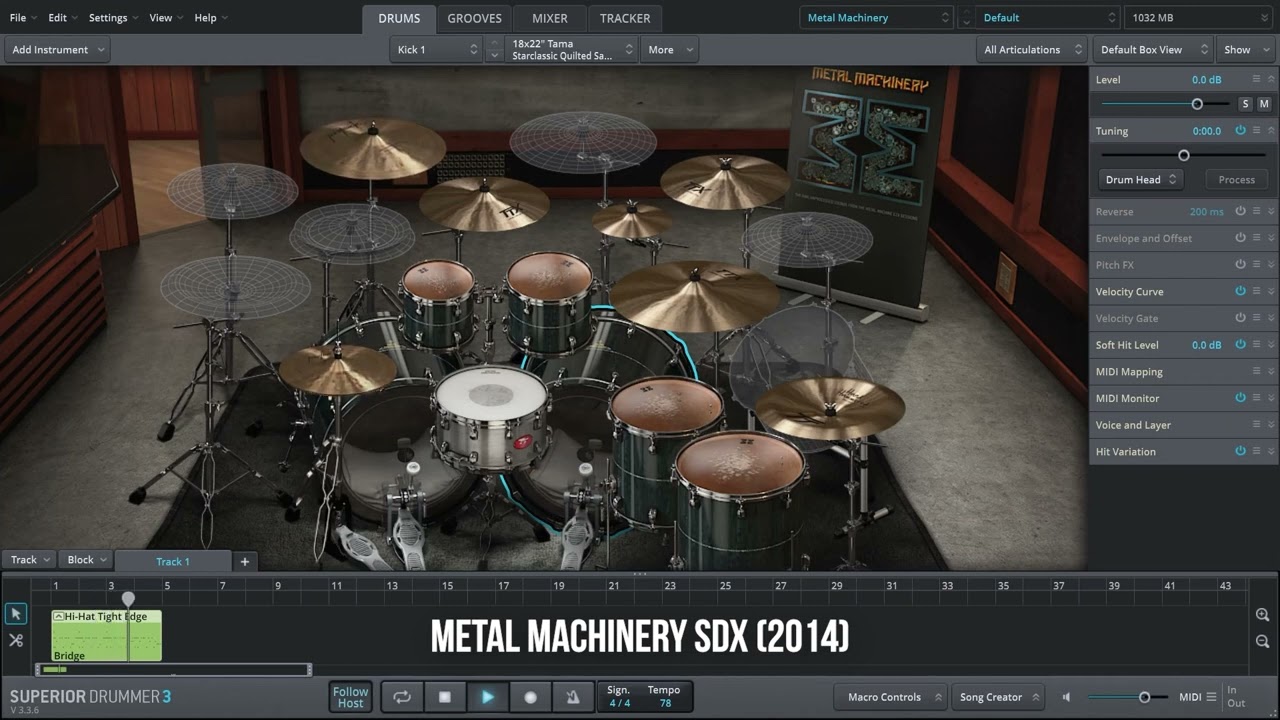The width and height of the screenshot is (1280, 720).
Task: Click the record button
Action: 531,697
